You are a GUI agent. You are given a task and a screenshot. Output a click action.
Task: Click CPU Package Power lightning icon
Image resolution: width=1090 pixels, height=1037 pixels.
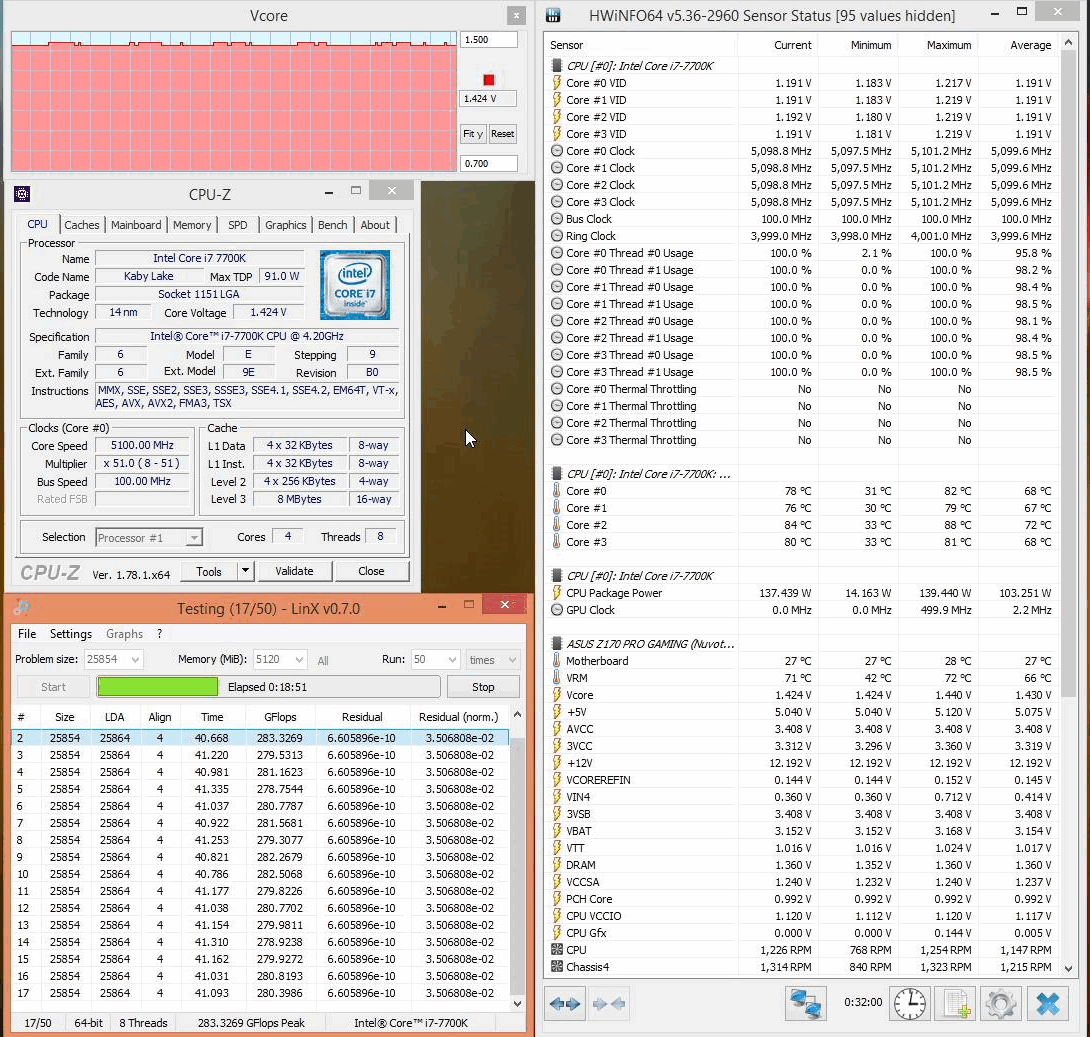[557, 593]
